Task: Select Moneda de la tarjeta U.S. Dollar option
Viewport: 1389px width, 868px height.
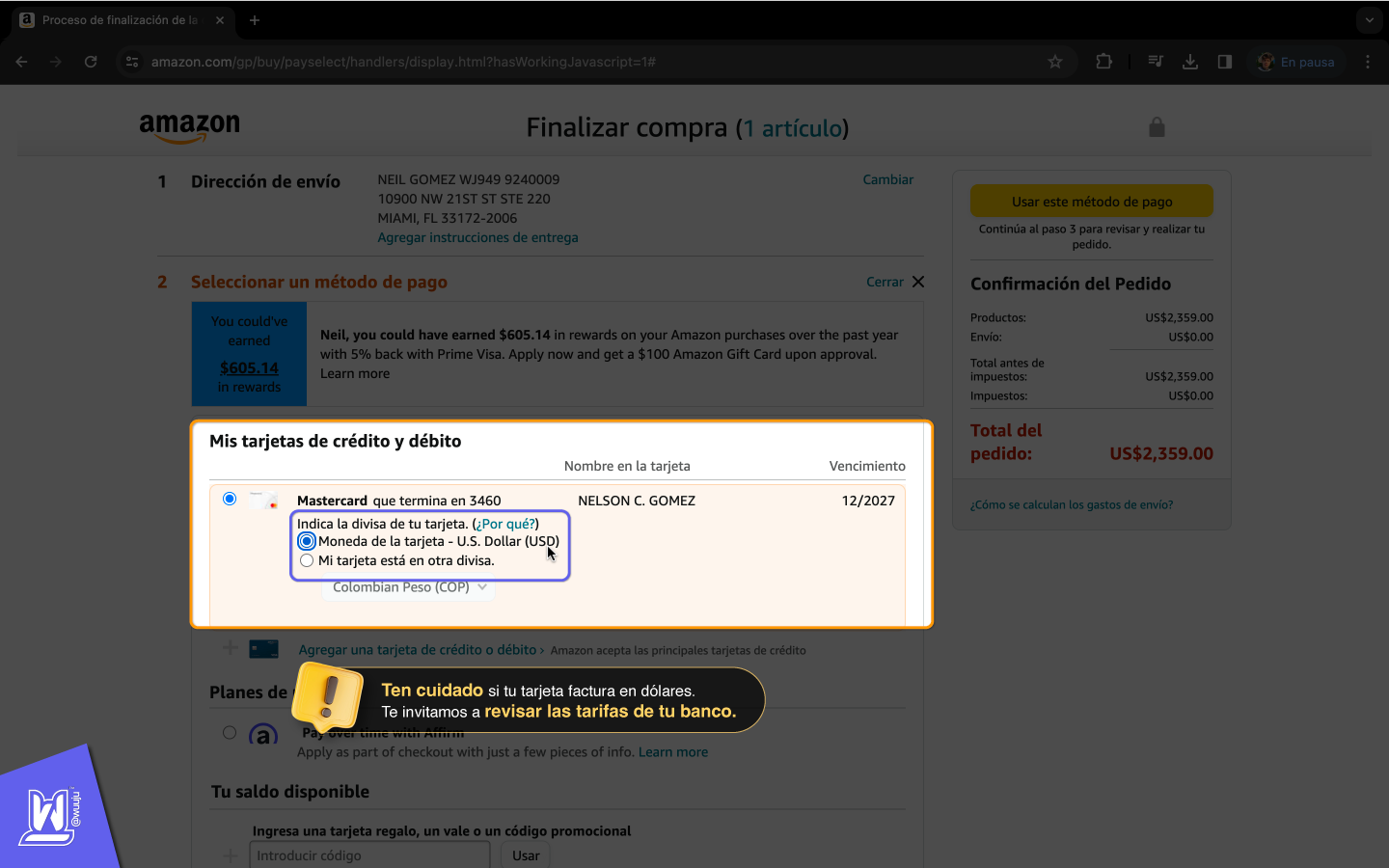Action: point(307,541)
